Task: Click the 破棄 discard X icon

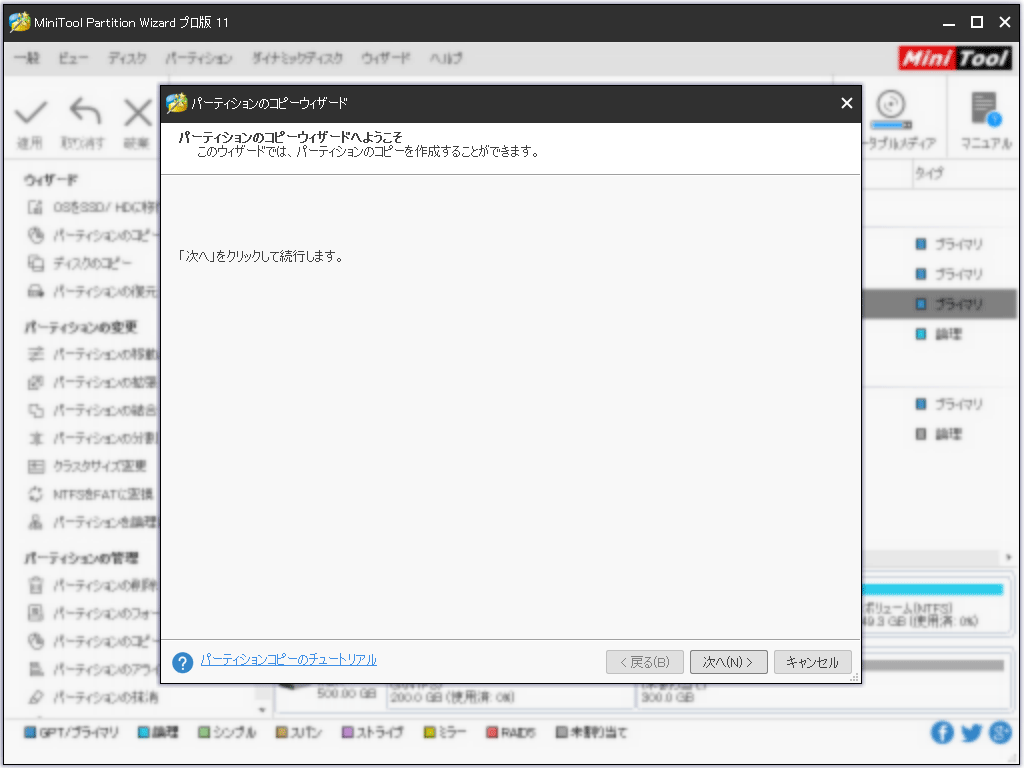Action: point(138,112)
